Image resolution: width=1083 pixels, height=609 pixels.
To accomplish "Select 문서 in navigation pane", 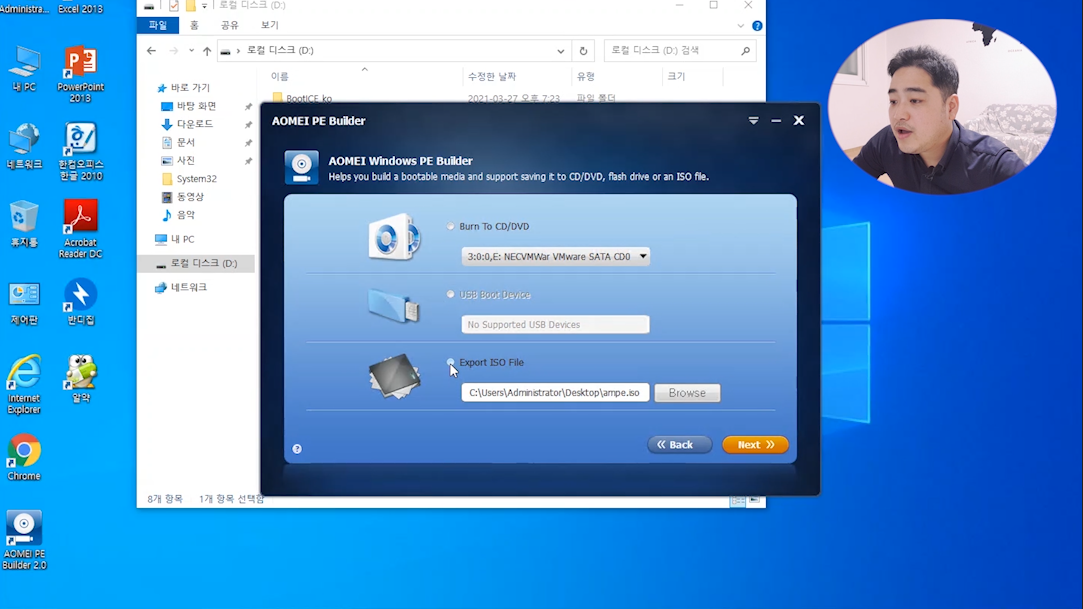I will (178, 142).
